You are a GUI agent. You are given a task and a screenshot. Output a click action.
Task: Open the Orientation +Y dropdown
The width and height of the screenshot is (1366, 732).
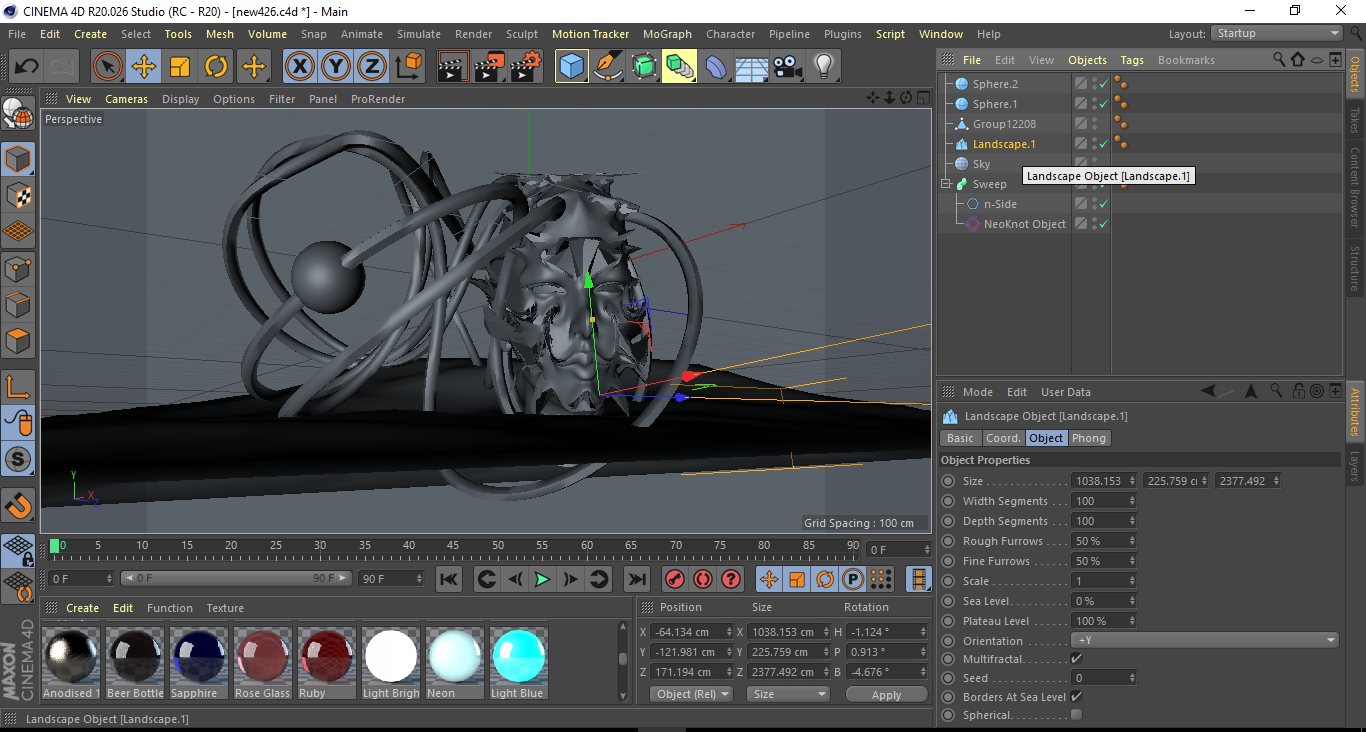[x=1205, y=641]
